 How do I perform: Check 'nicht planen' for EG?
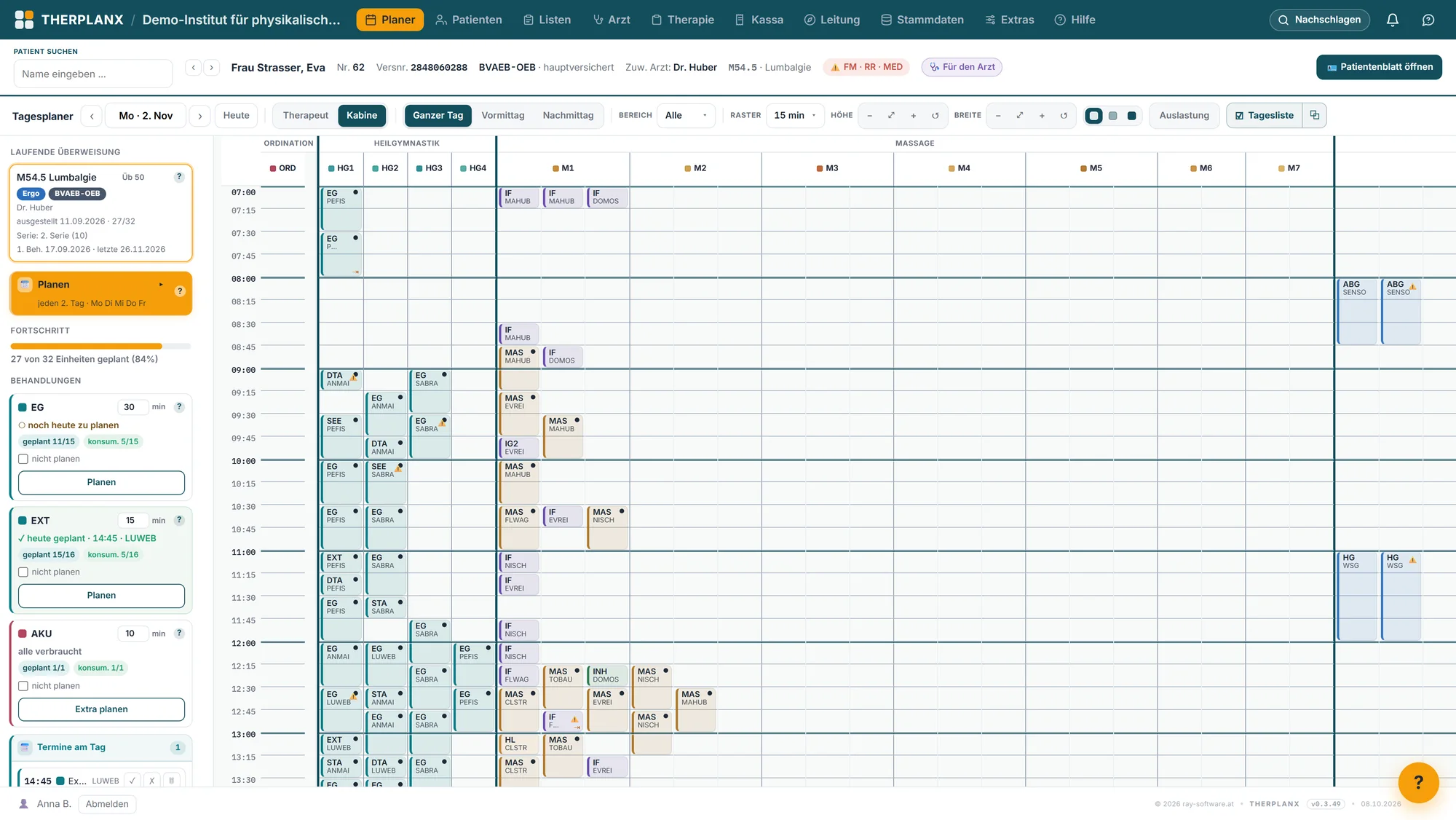23,459
